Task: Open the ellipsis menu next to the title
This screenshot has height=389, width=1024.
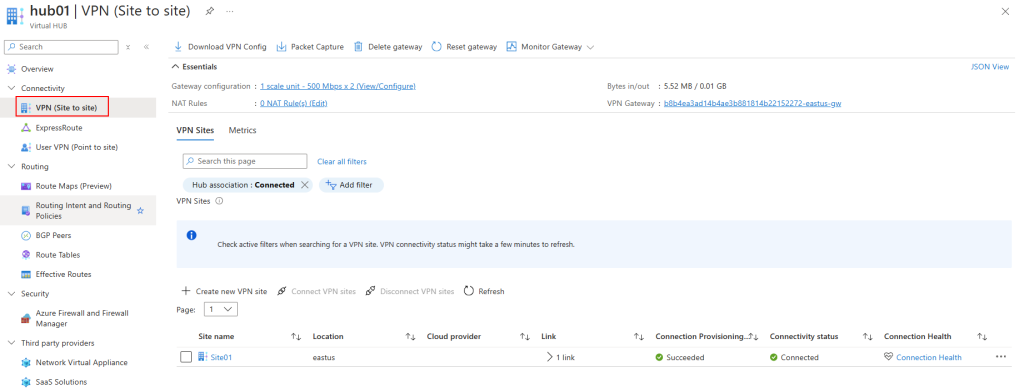Action: tap(230, 11)
